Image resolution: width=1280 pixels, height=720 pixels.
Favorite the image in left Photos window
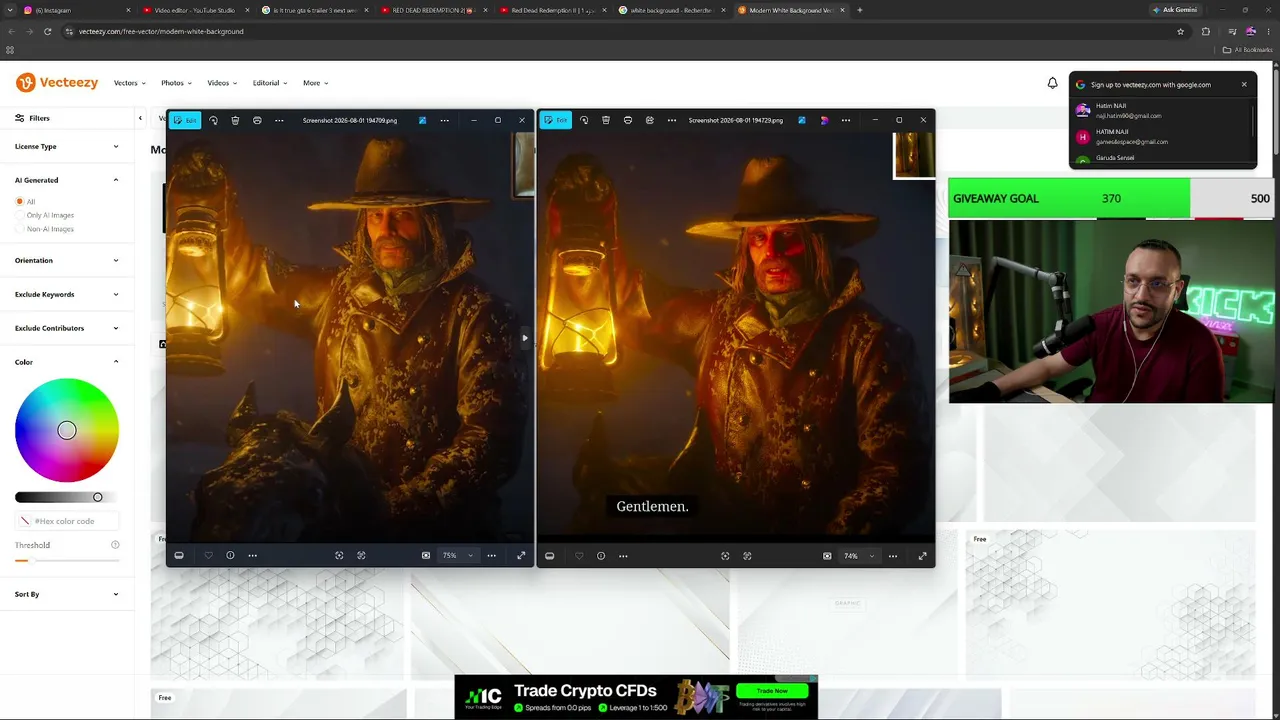(x=208, y=556)
